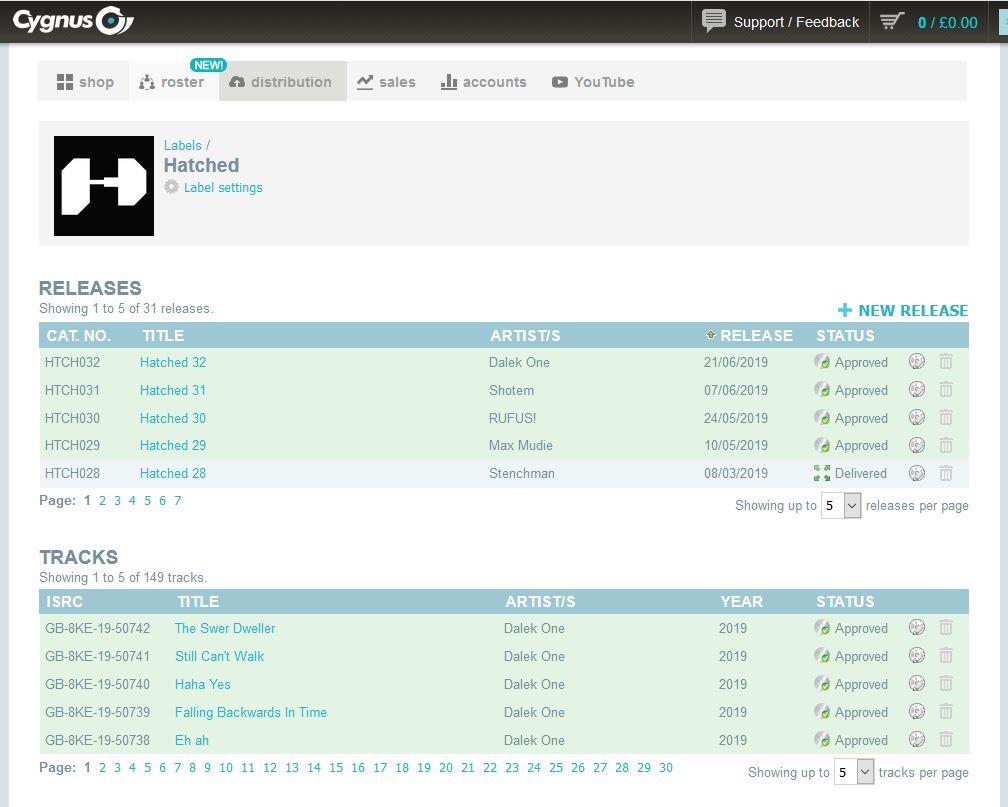Delete Hatched 31 release via trash icon
The height and width of the screenshot is (807, 1008).
[946, 390]
